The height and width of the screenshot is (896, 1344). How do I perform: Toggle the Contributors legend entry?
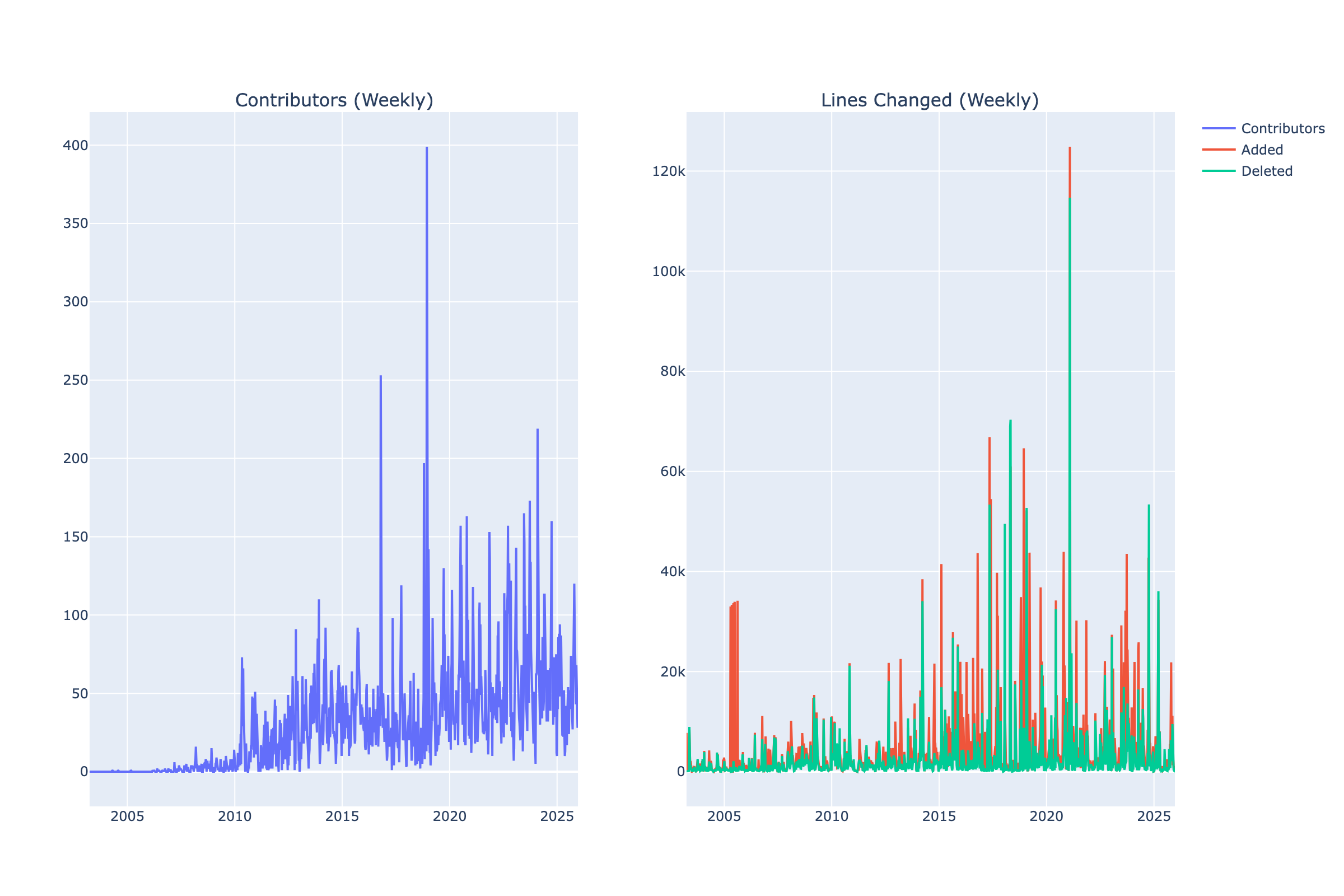[1282, 128]
